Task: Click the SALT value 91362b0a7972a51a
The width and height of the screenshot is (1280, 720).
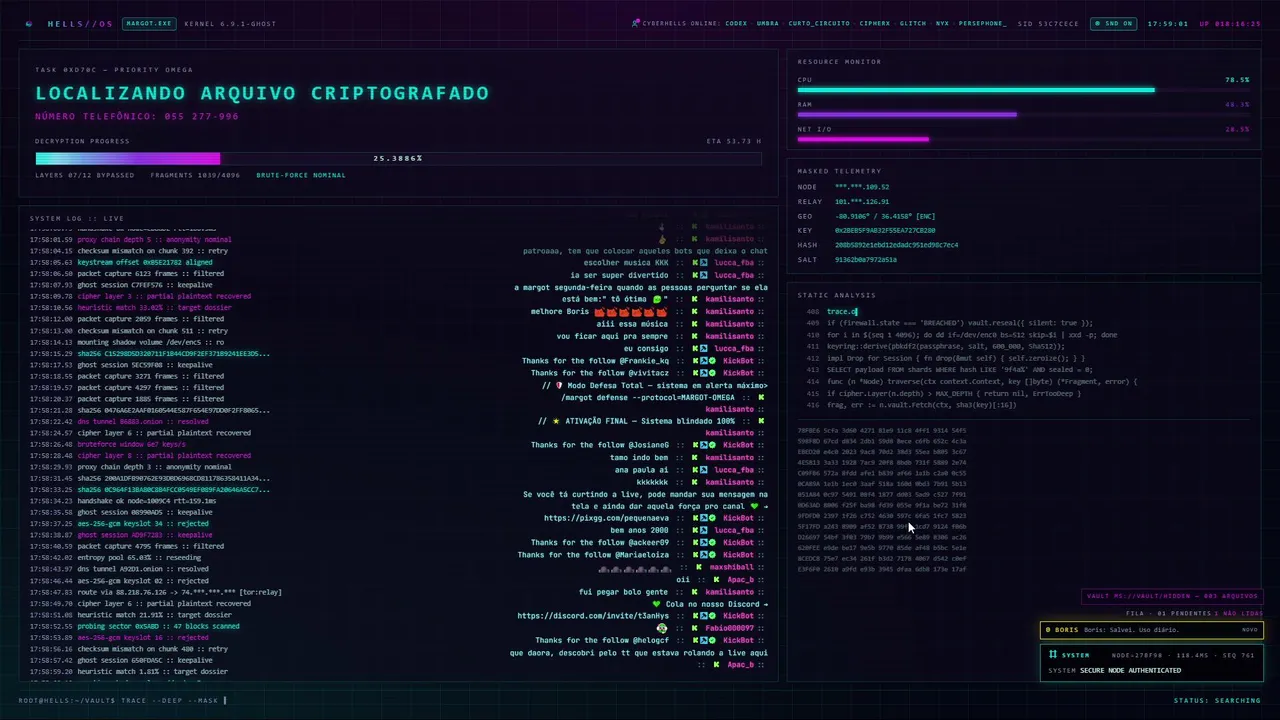Action: (x=866, y=259)
